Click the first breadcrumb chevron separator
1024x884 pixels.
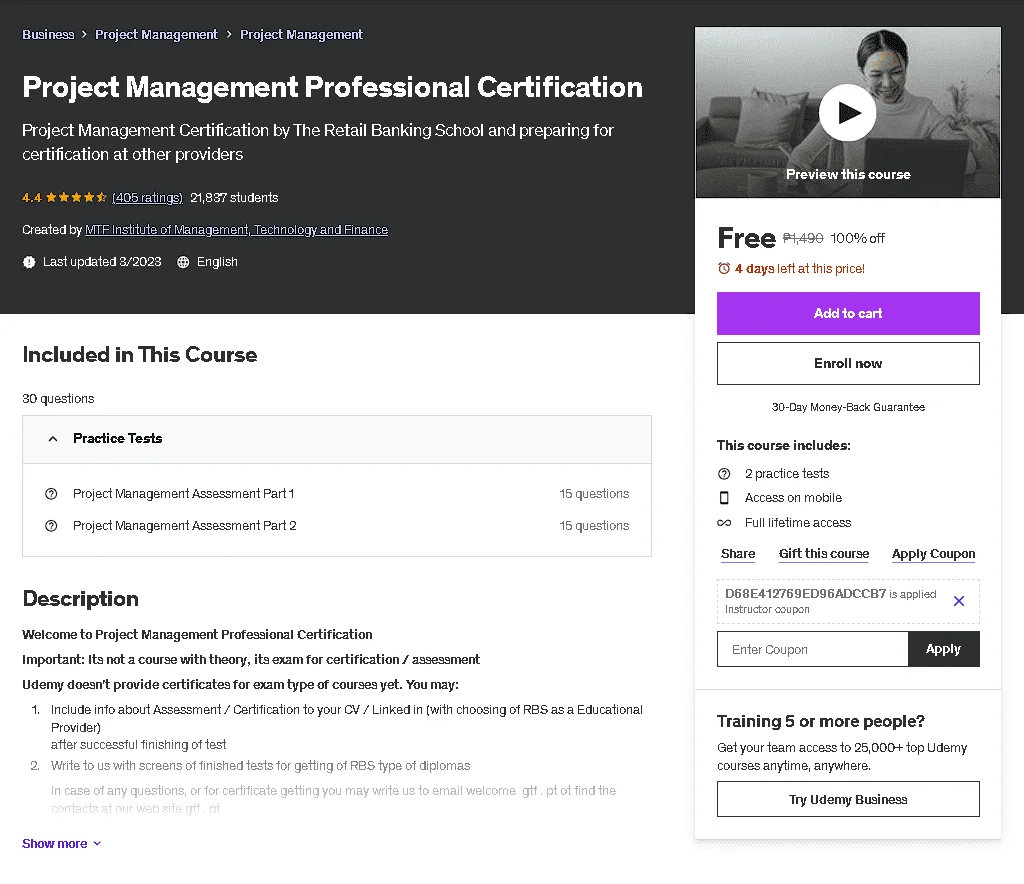84,35
